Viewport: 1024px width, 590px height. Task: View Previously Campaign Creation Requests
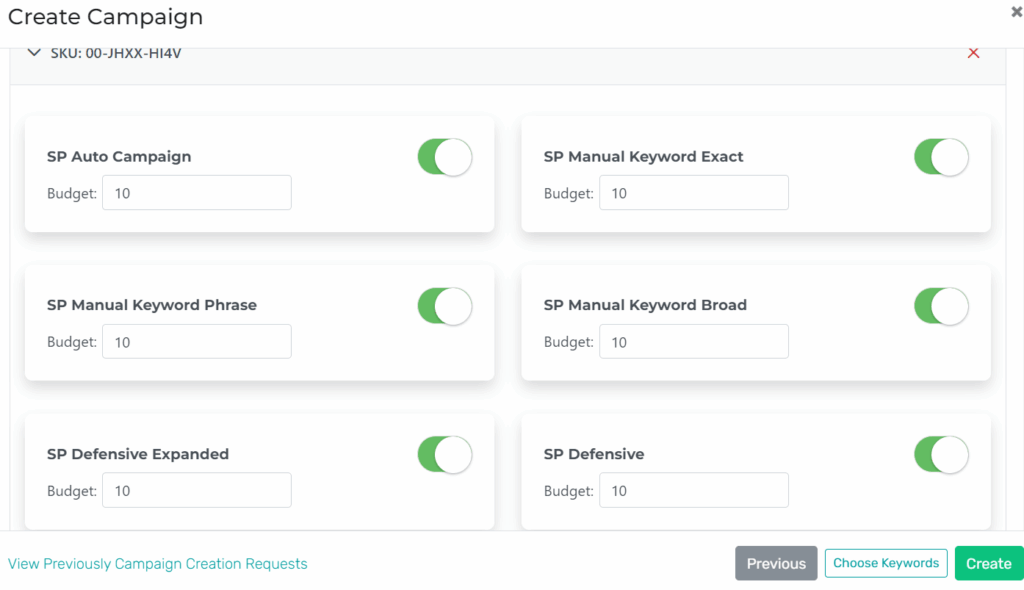pos(158,563)
